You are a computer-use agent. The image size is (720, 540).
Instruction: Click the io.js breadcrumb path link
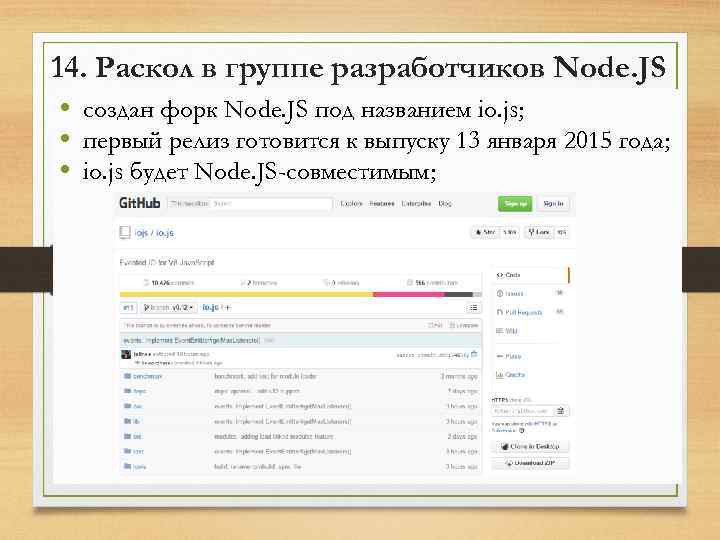(x=210, y=307)
